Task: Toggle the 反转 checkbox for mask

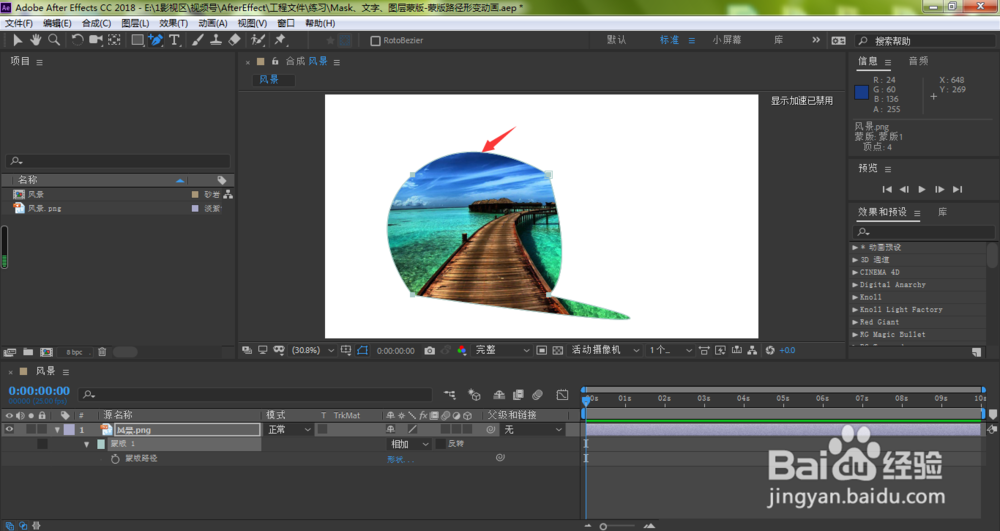Action: (x=440, y=444)
